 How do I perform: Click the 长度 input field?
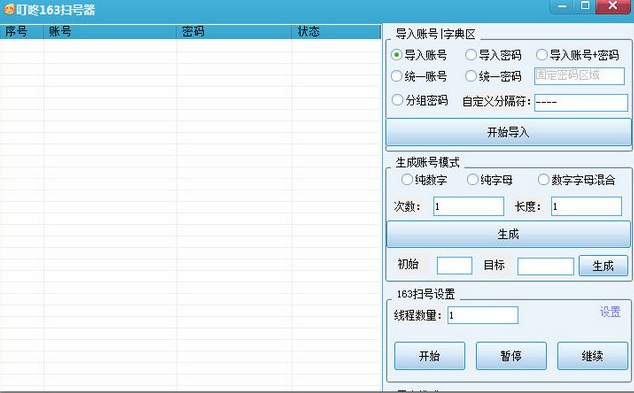pyautogui.click(x=586, y=206)
